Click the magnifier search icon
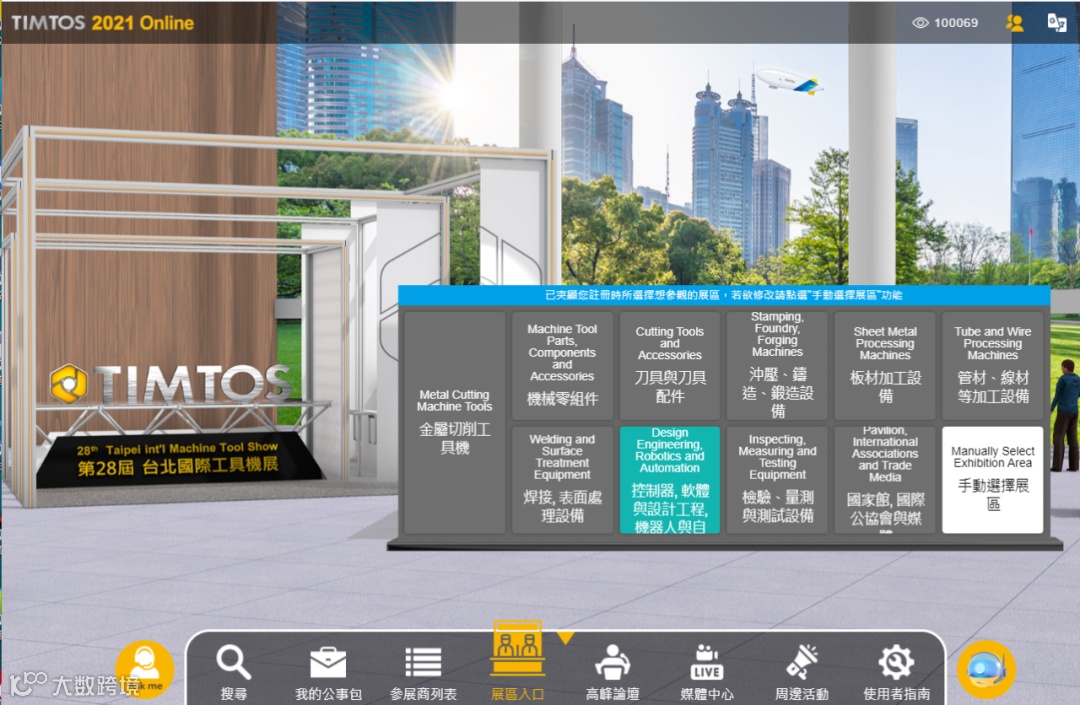Screen dimensions: 1080x705 pos(233,662)
